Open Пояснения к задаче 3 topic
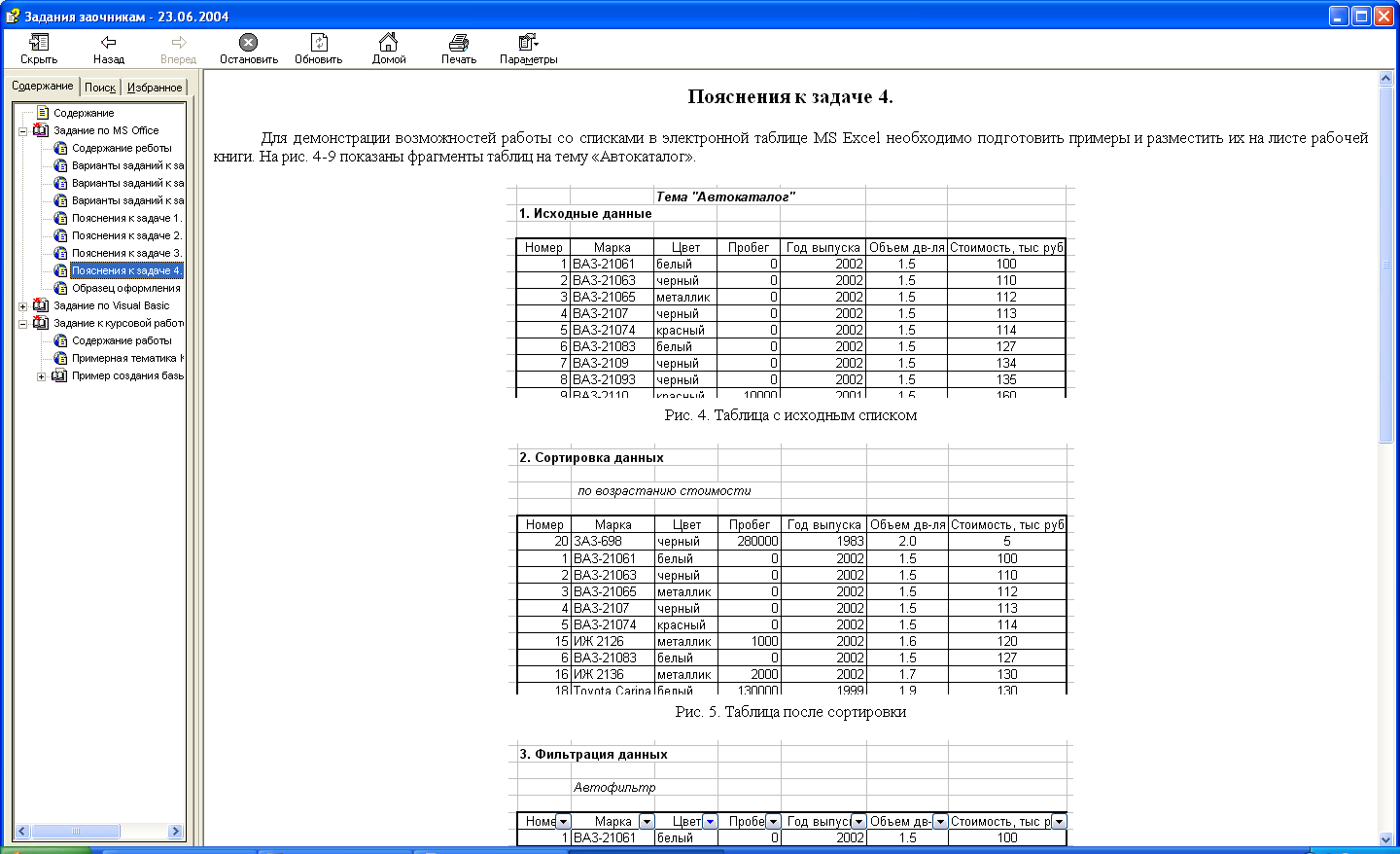The height and width of the screenshot is (854, 1400). click(x=126, y=253)
